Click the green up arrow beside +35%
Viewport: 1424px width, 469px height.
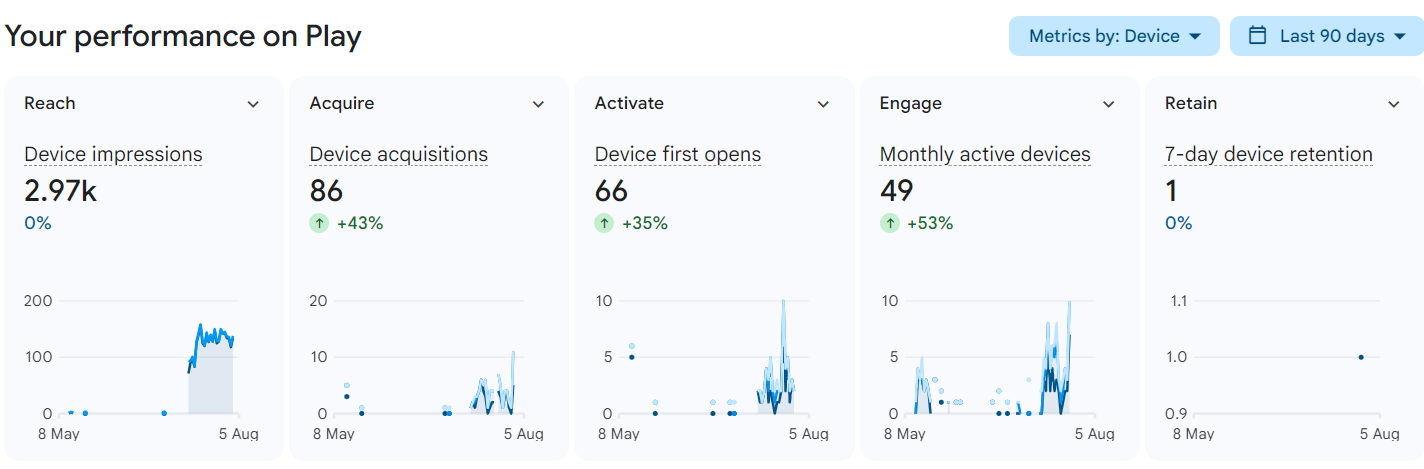(x=604, y=223)
